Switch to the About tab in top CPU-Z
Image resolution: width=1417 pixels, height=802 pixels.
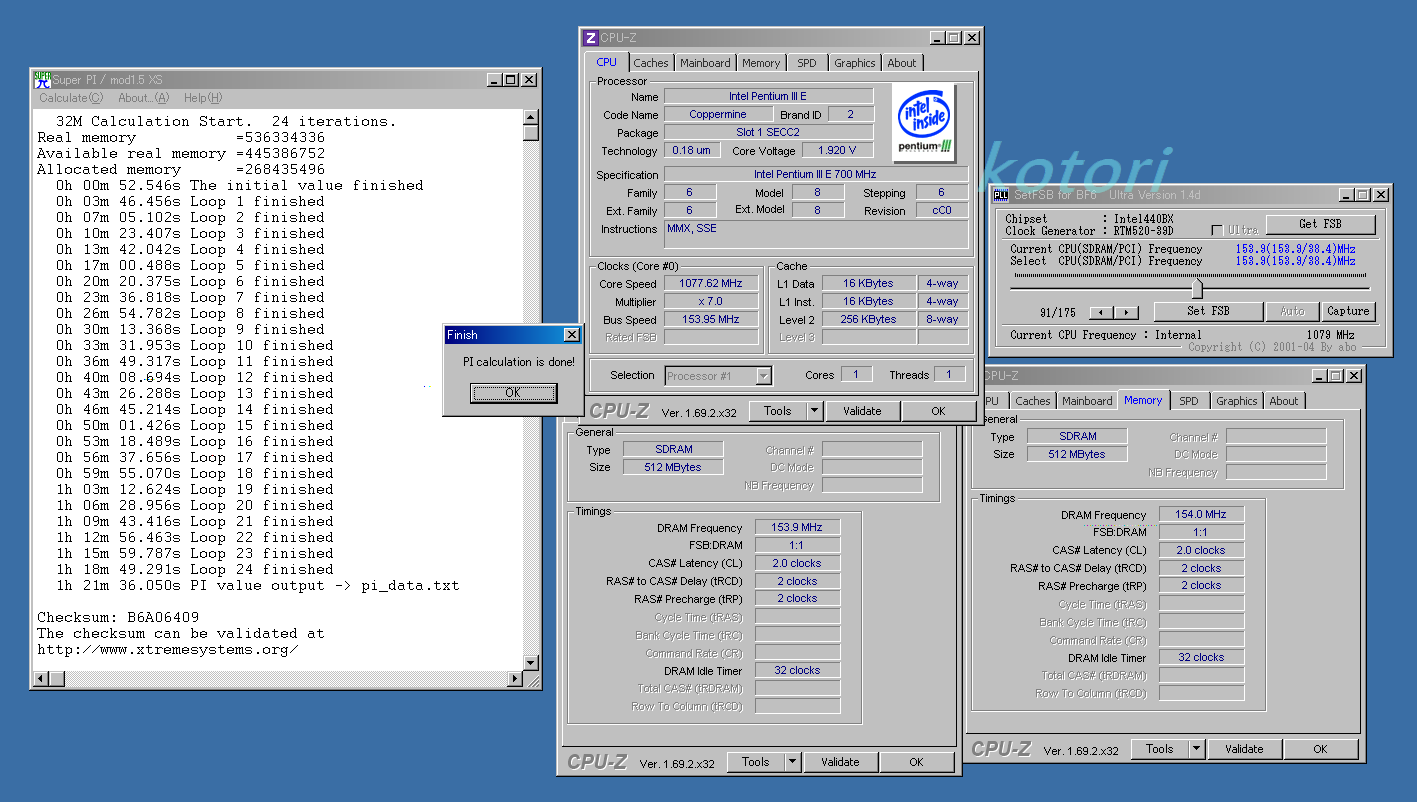click(902, 63)
